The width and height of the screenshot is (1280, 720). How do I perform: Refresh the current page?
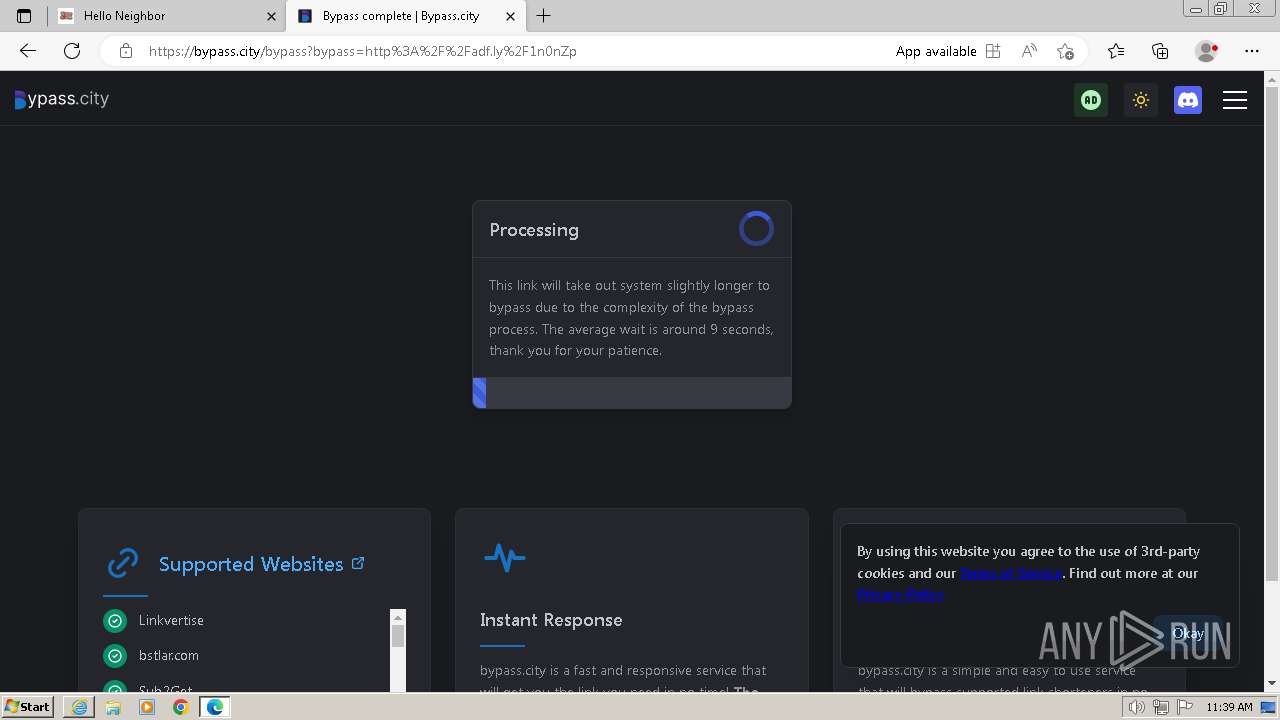click(72, 51)
